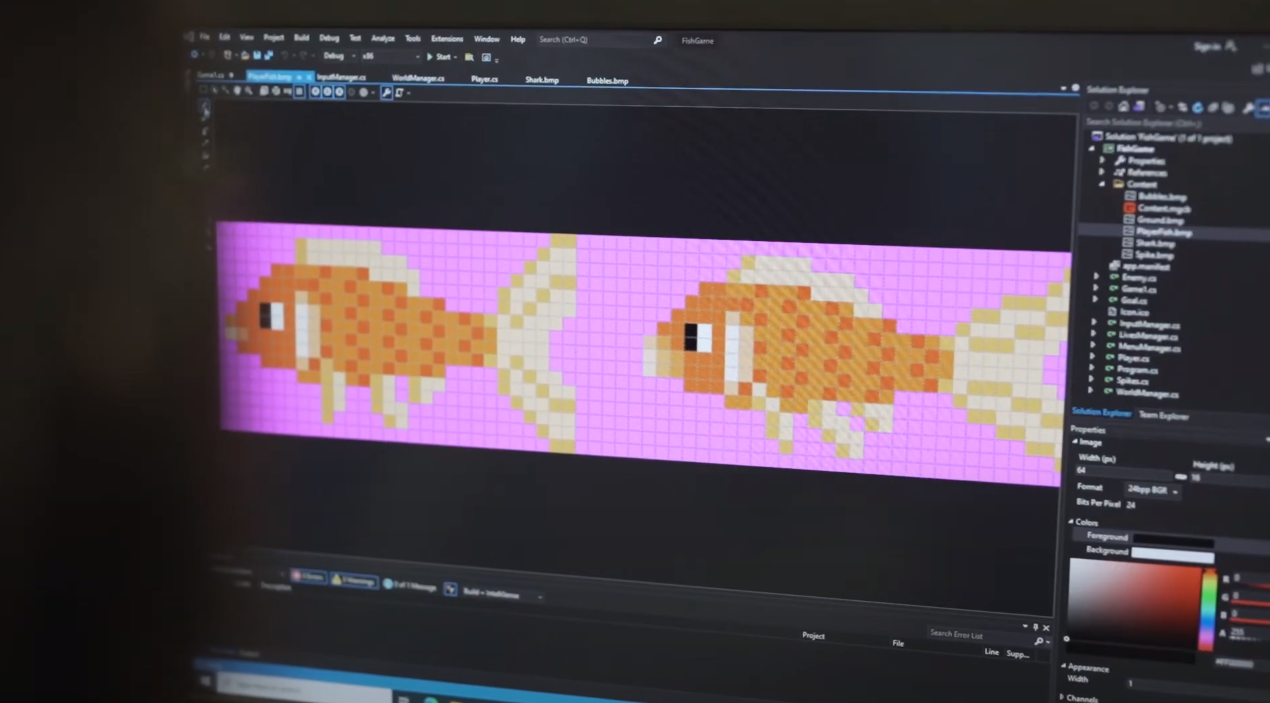1270x703 pixels.
Task: Select WorldManager.cs in Solution Explorer
Action: 1148,393
